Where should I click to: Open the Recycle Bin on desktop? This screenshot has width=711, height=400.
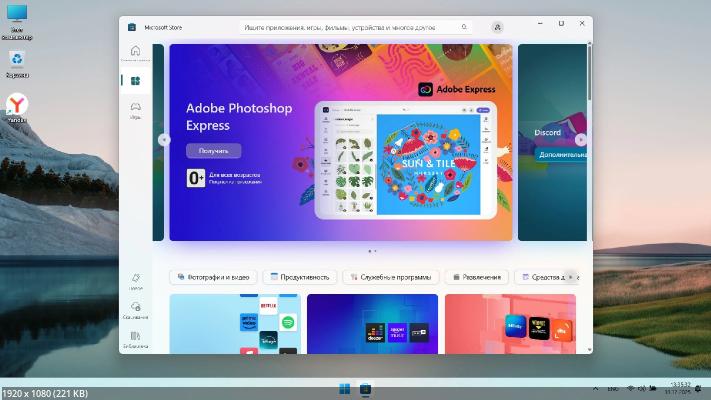coord(17,62)
